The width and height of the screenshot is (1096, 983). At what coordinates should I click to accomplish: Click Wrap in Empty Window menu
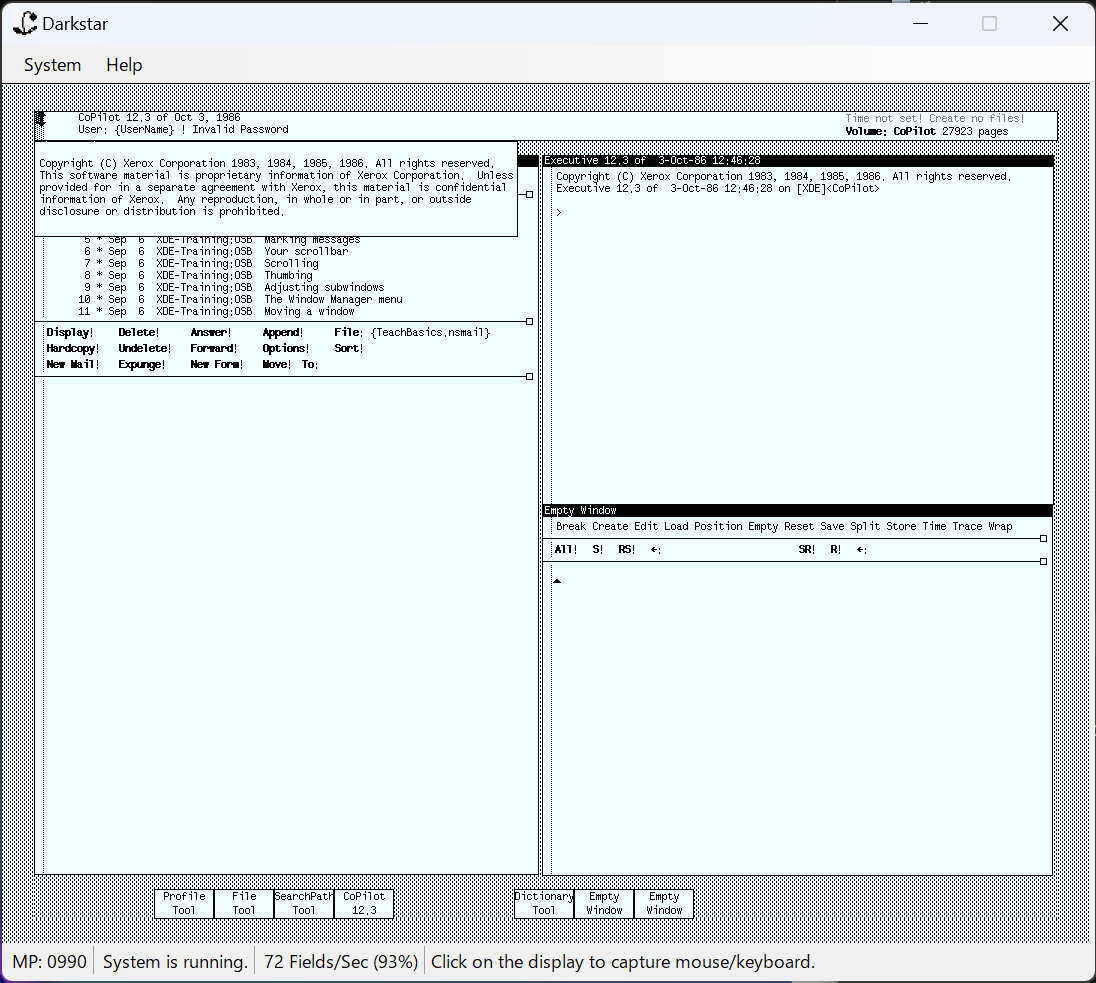pyautogui.click(x=1000, y=526)
